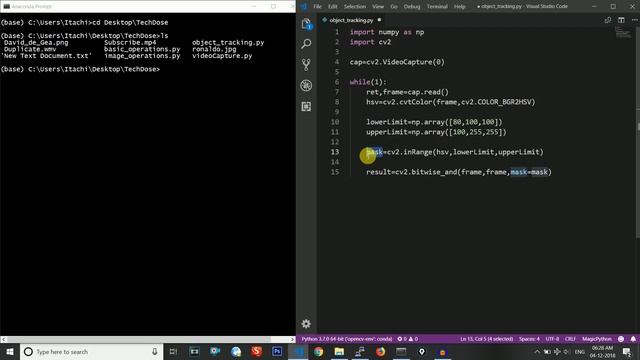This screenshot has height=360, width=640.
Task: Open the Manage gear in VS Code
Action: pyautogui.click(x=306, y=324)
